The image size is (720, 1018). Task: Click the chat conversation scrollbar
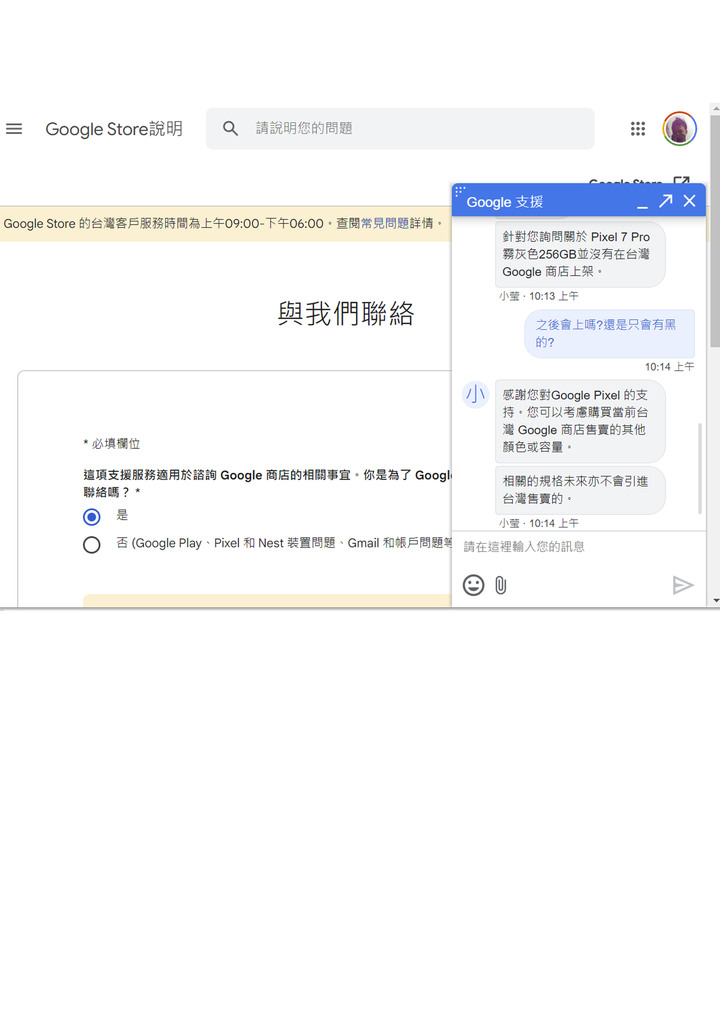click(x=700, y=467)
